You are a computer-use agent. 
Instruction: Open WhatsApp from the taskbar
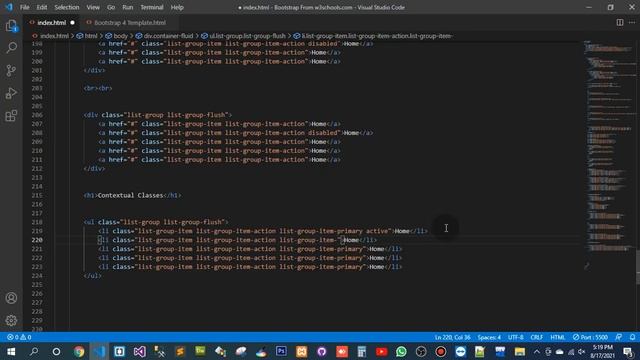pyautogui.click(x=401, y=351)
